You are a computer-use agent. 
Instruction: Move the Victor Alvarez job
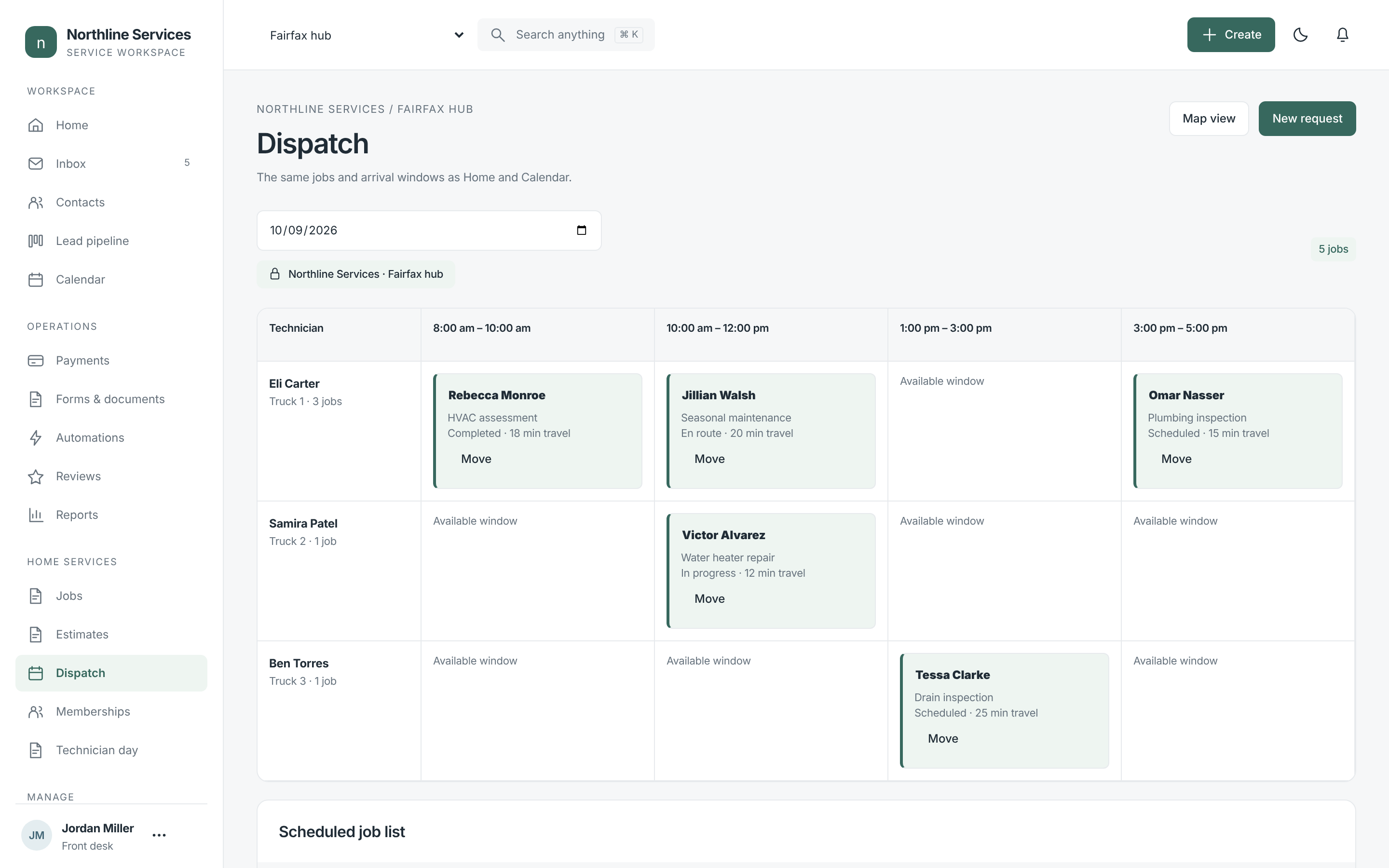click(x=709, y=599)
